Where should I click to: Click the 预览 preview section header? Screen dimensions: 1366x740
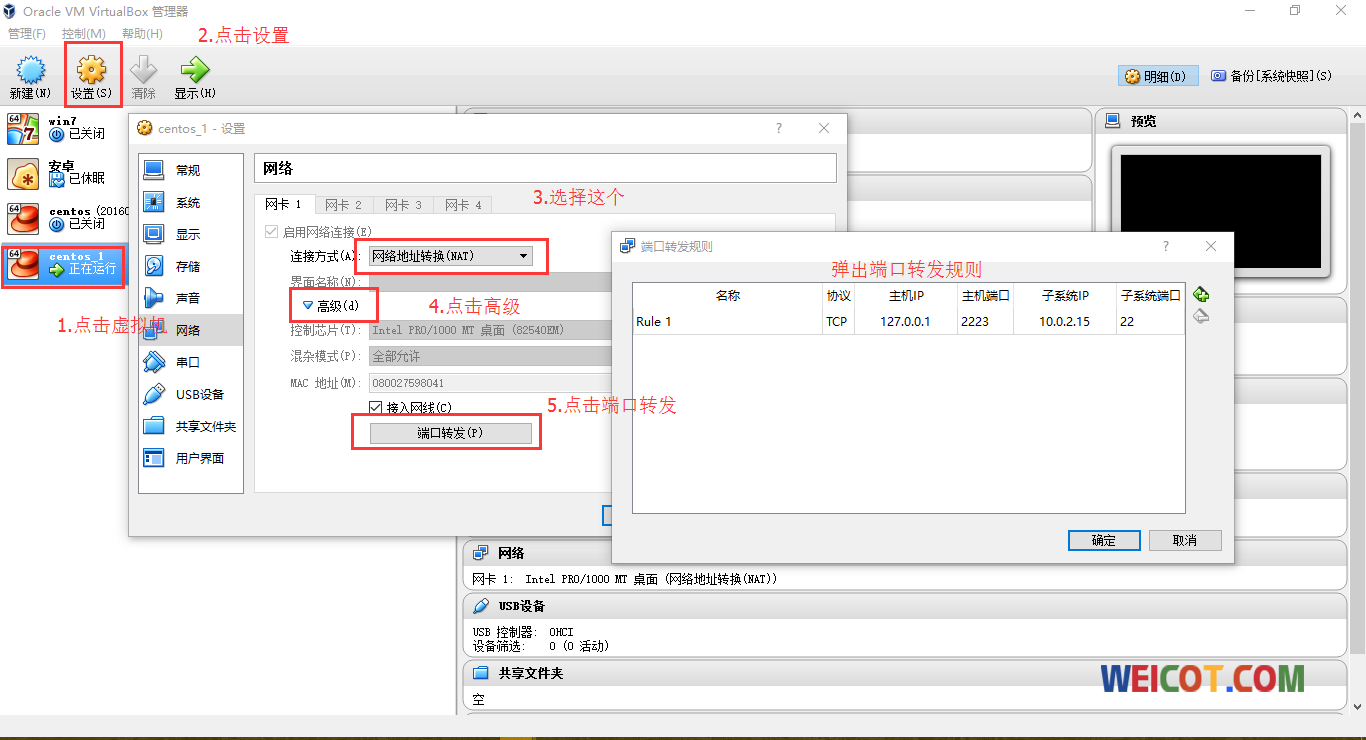point(1222,121)
